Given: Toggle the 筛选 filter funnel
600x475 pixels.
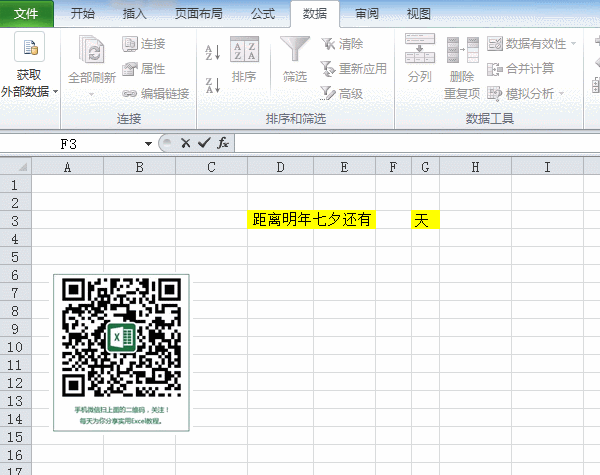Looking at the screenshot, I should 295,59.
